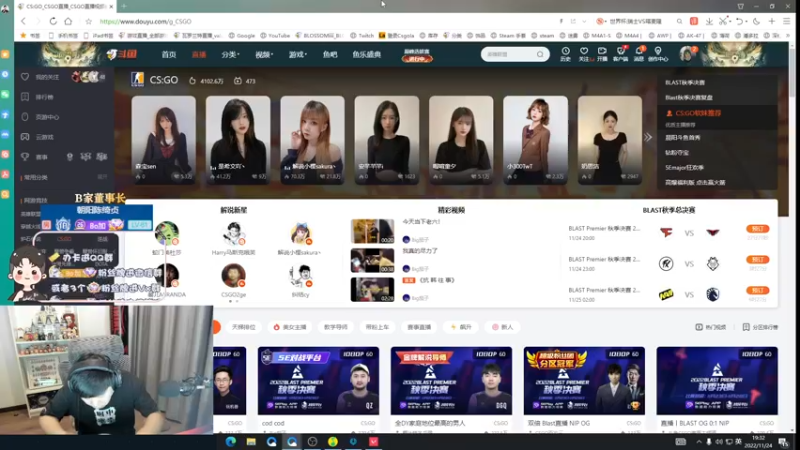This screenshot has width=800, height=450.
Task: Open SEmajor狂欢季 entry
Action: tap(684, 167)
